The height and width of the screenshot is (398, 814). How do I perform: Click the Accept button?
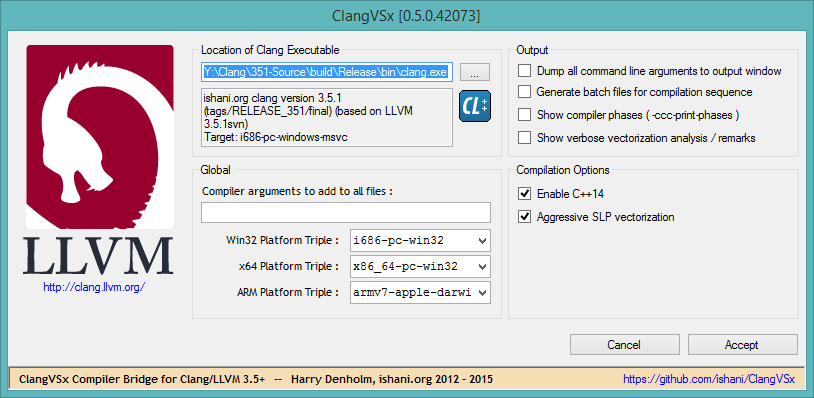(742, 345)
